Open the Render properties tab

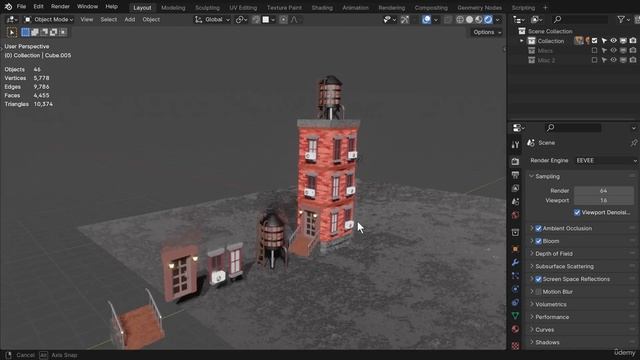(515, 162)
